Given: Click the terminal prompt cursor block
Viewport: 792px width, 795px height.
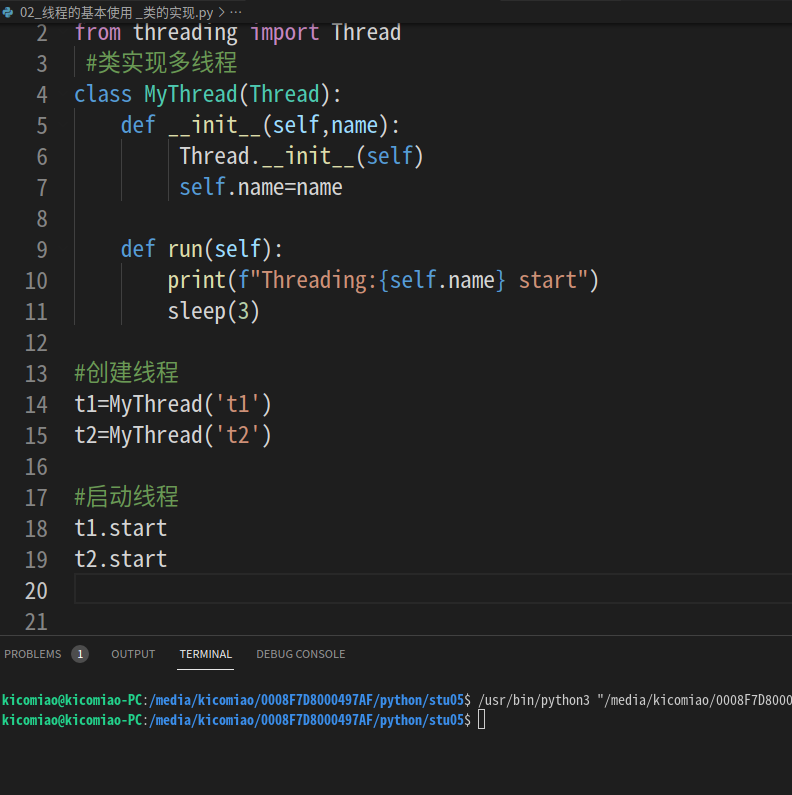Looking at the screenshot, I should (x=481, y=719).
